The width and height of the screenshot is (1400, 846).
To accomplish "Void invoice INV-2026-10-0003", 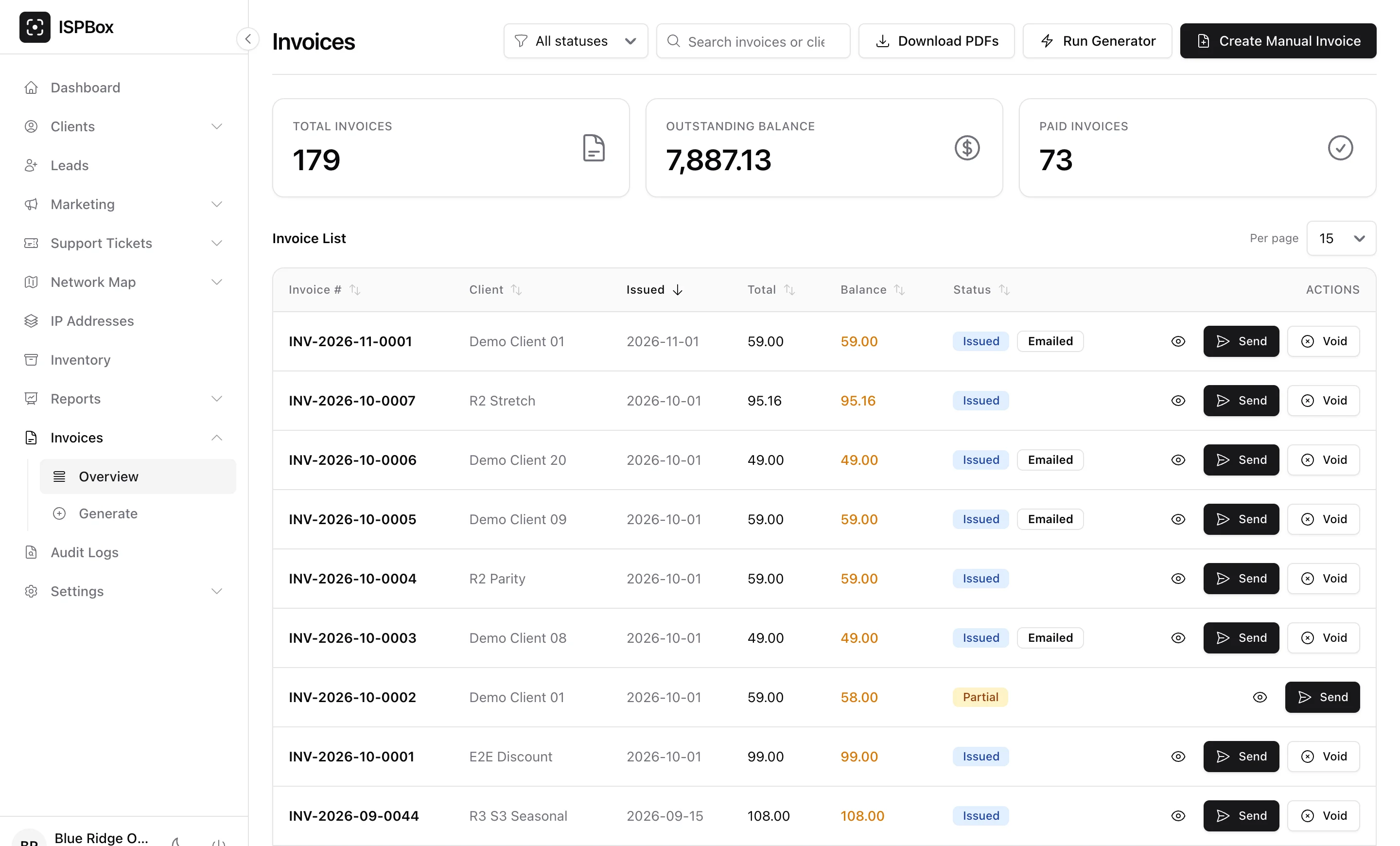I will pyautogui.click(x=1323, y=638).
